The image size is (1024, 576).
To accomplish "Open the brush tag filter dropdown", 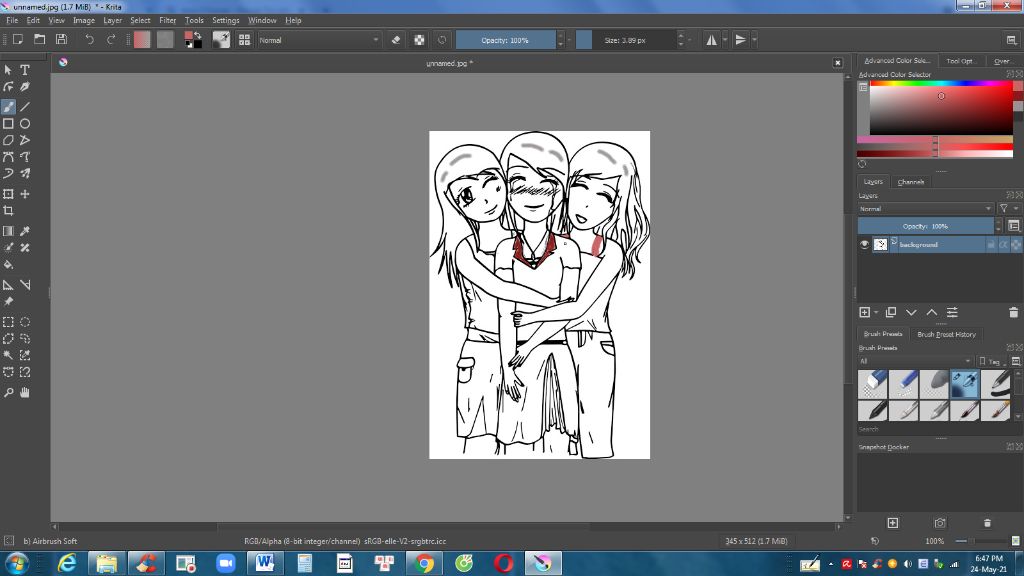I will coord(915,361).
